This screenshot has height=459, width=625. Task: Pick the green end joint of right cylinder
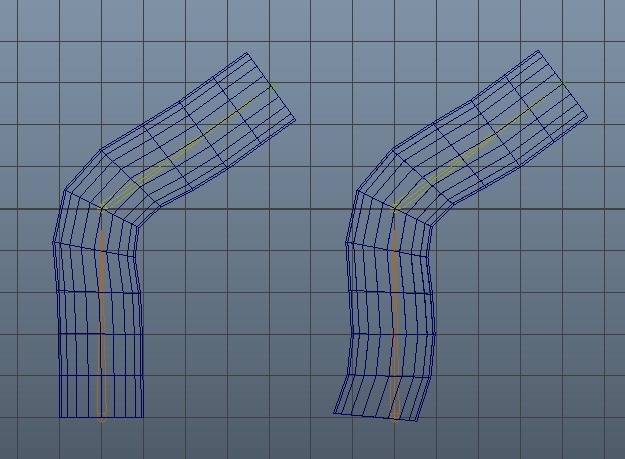(x=564, y=83)
